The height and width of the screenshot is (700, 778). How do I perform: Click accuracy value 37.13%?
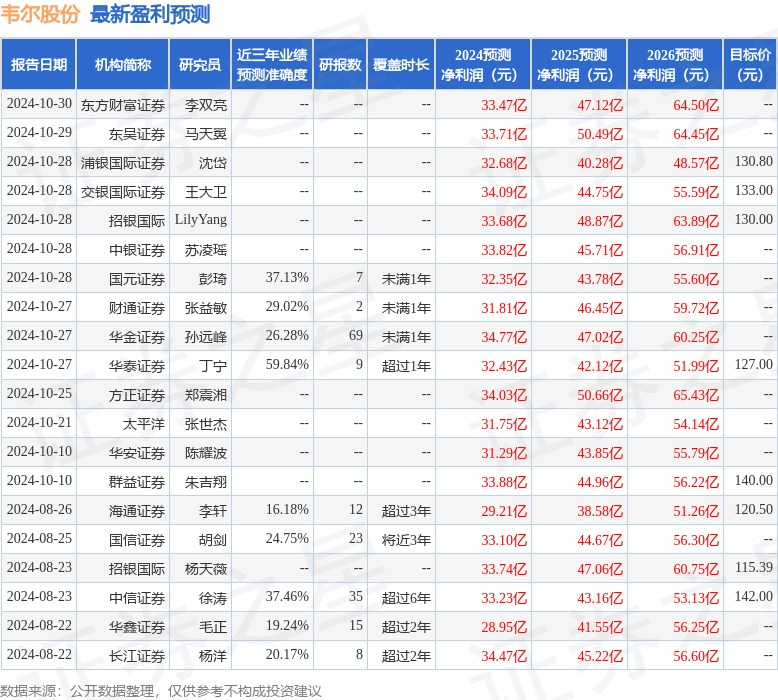tap(287, 277)
